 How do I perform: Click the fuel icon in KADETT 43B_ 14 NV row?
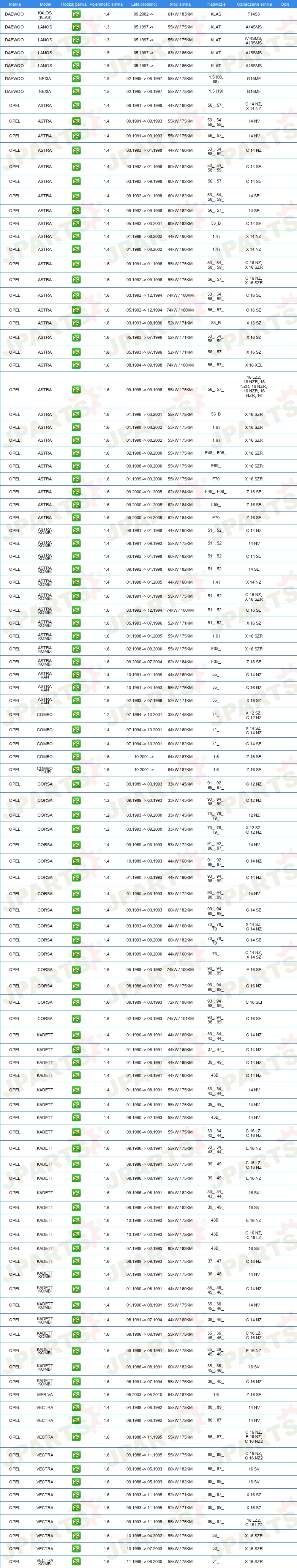76,1118
